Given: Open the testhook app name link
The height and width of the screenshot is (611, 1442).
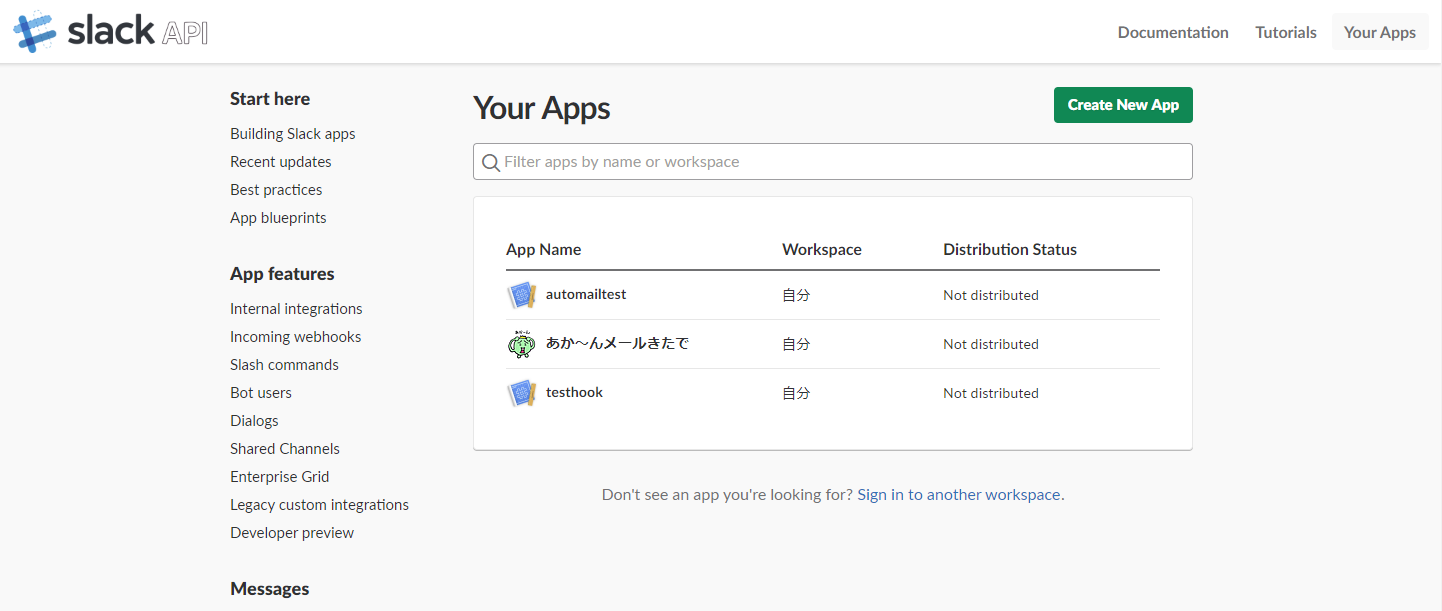Looking at the screenshot, I should click(574, 393).
